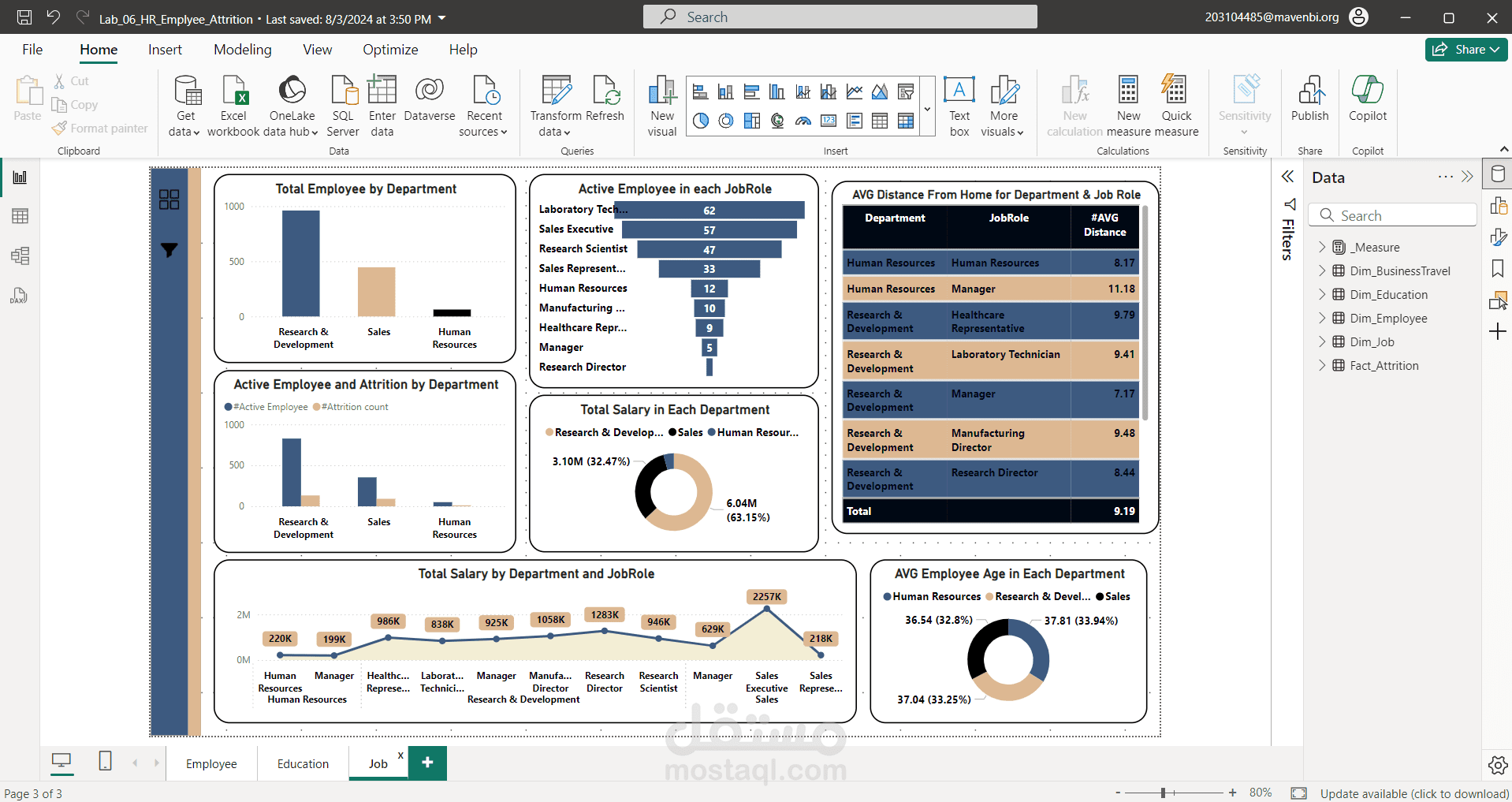Undo the last action

tap(54, 17)
